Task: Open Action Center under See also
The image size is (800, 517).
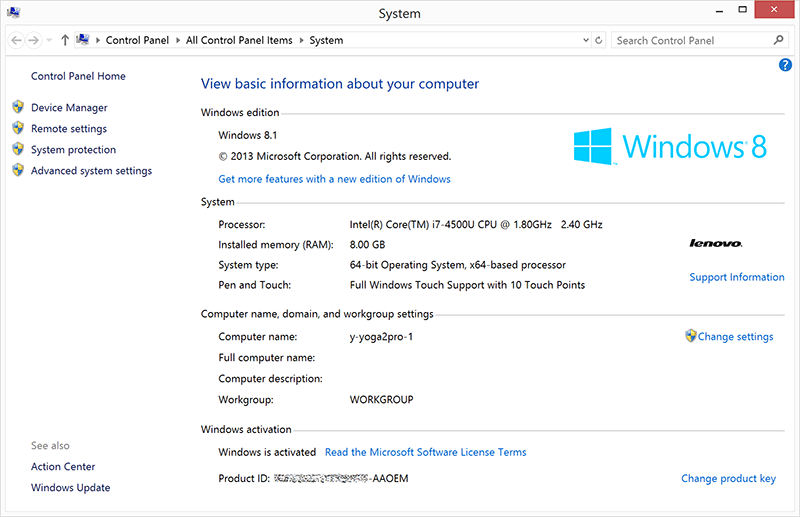Action: click(63, 466)
